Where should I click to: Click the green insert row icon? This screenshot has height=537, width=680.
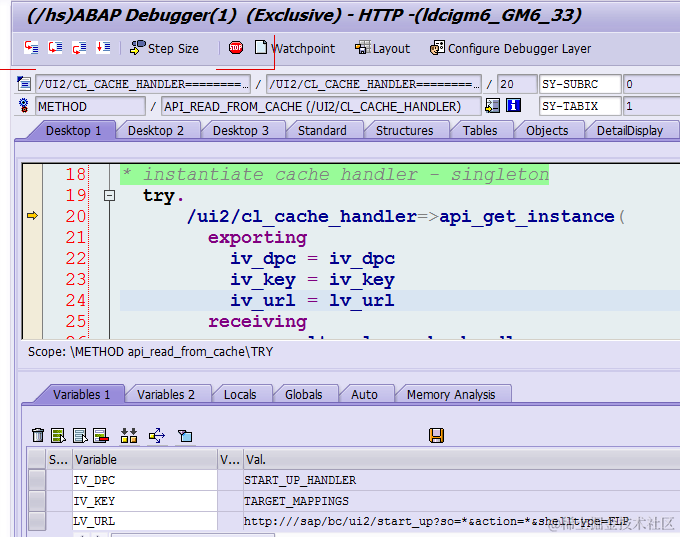pos(58,435)
